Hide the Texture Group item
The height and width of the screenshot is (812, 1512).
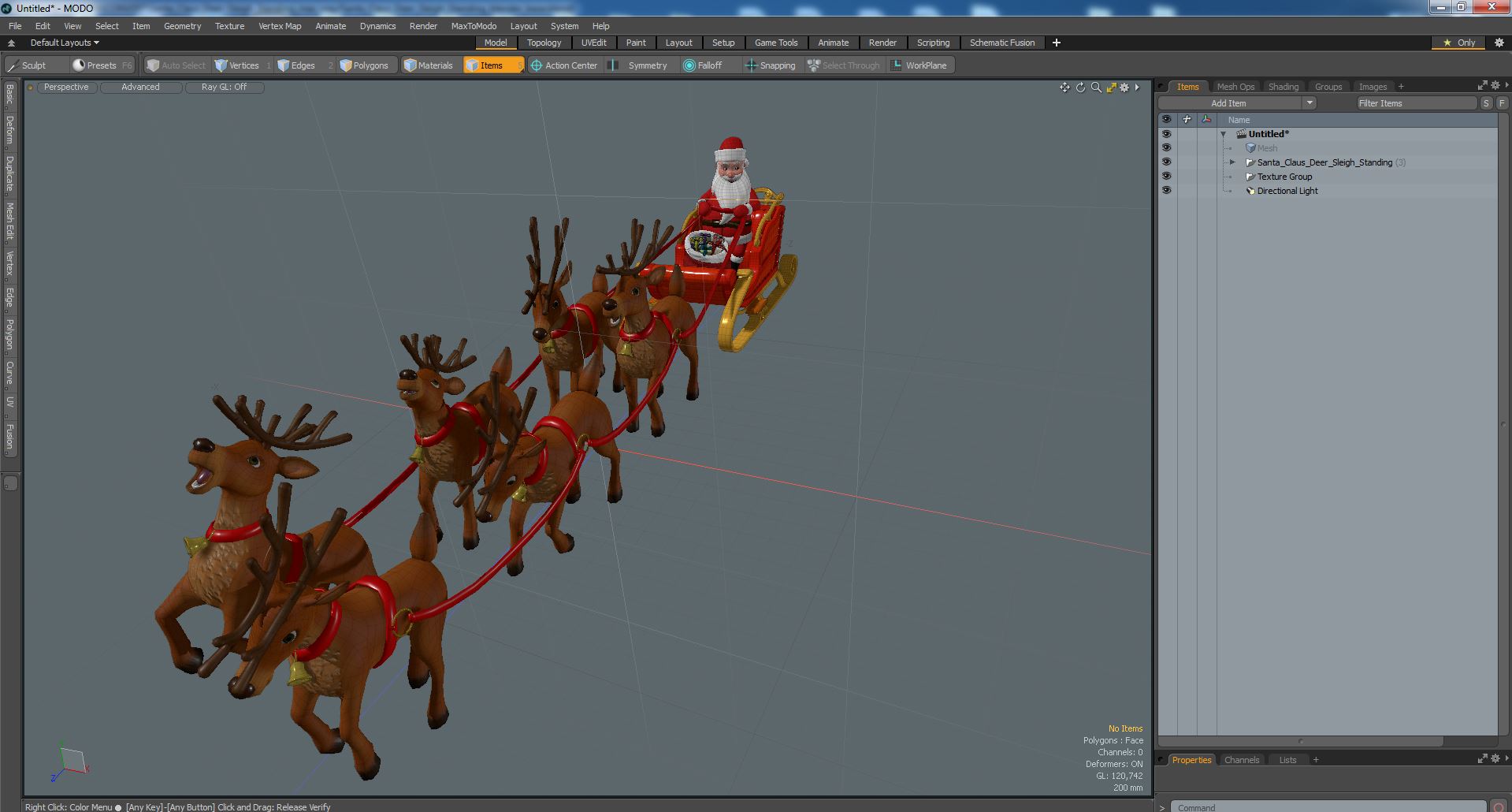tap(1166, 177)
